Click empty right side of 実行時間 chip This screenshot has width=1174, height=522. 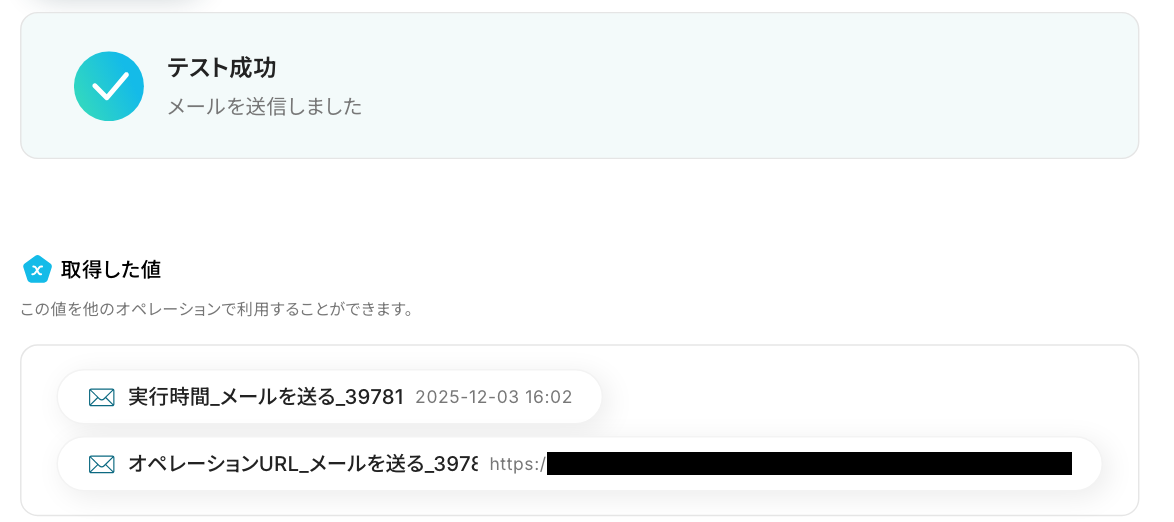point(587,397)
